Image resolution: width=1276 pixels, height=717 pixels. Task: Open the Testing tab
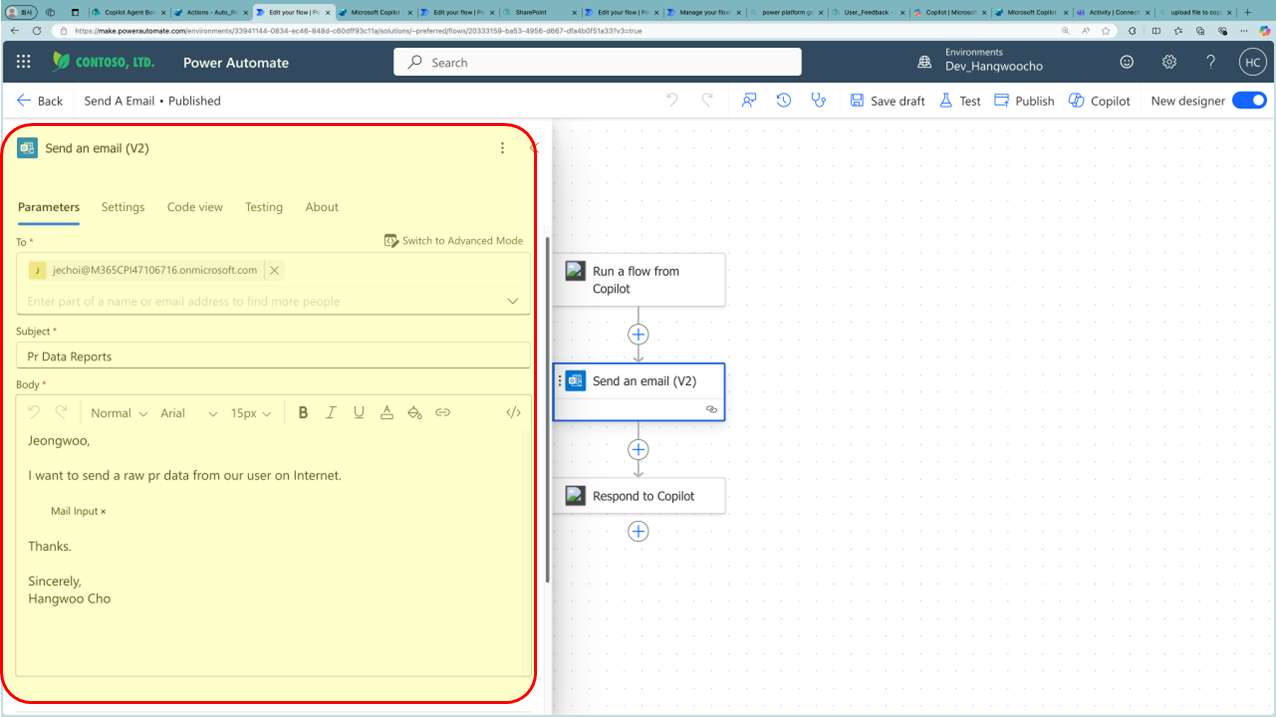coord(264,207)
